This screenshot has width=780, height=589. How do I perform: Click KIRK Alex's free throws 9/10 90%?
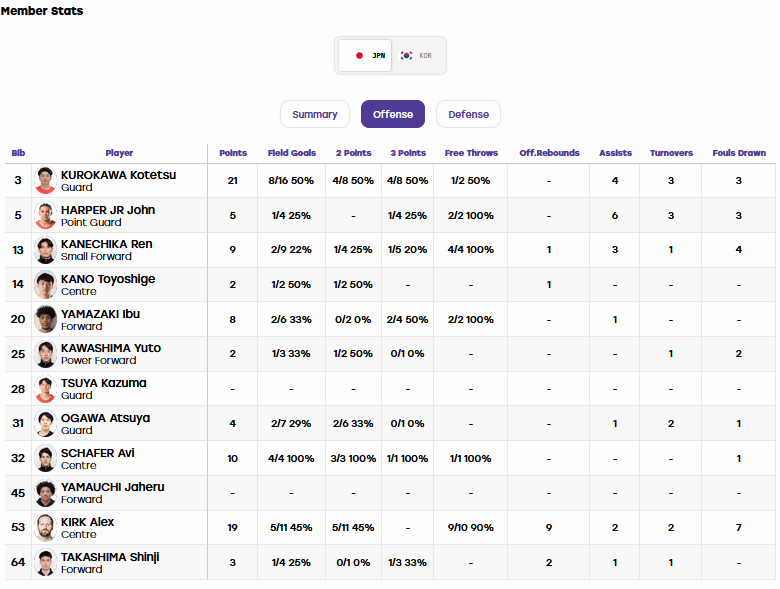[x=471, y=527]
